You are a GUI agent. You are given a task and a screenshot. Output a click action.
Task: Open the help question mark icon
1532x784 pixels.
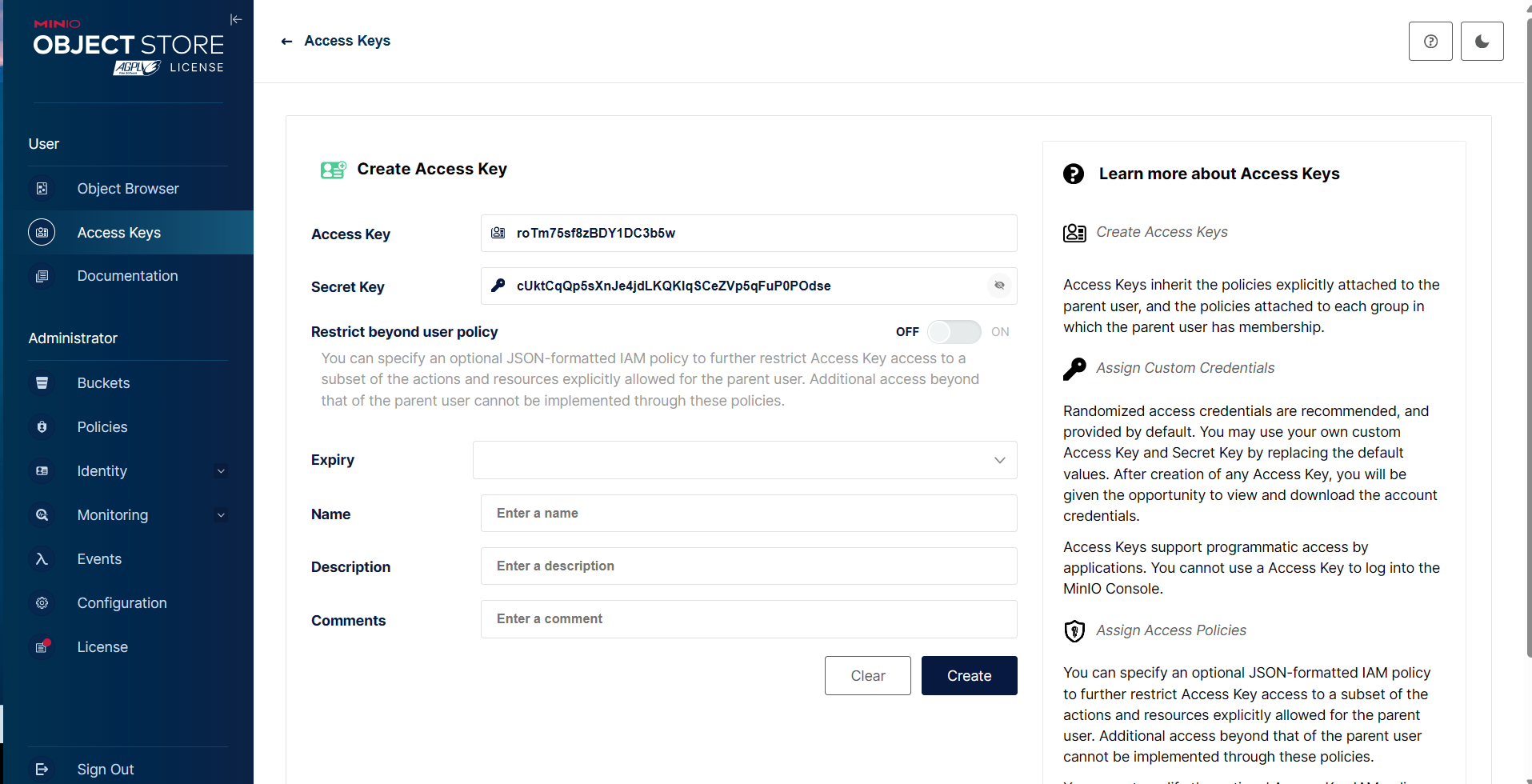coord(1430,42)
